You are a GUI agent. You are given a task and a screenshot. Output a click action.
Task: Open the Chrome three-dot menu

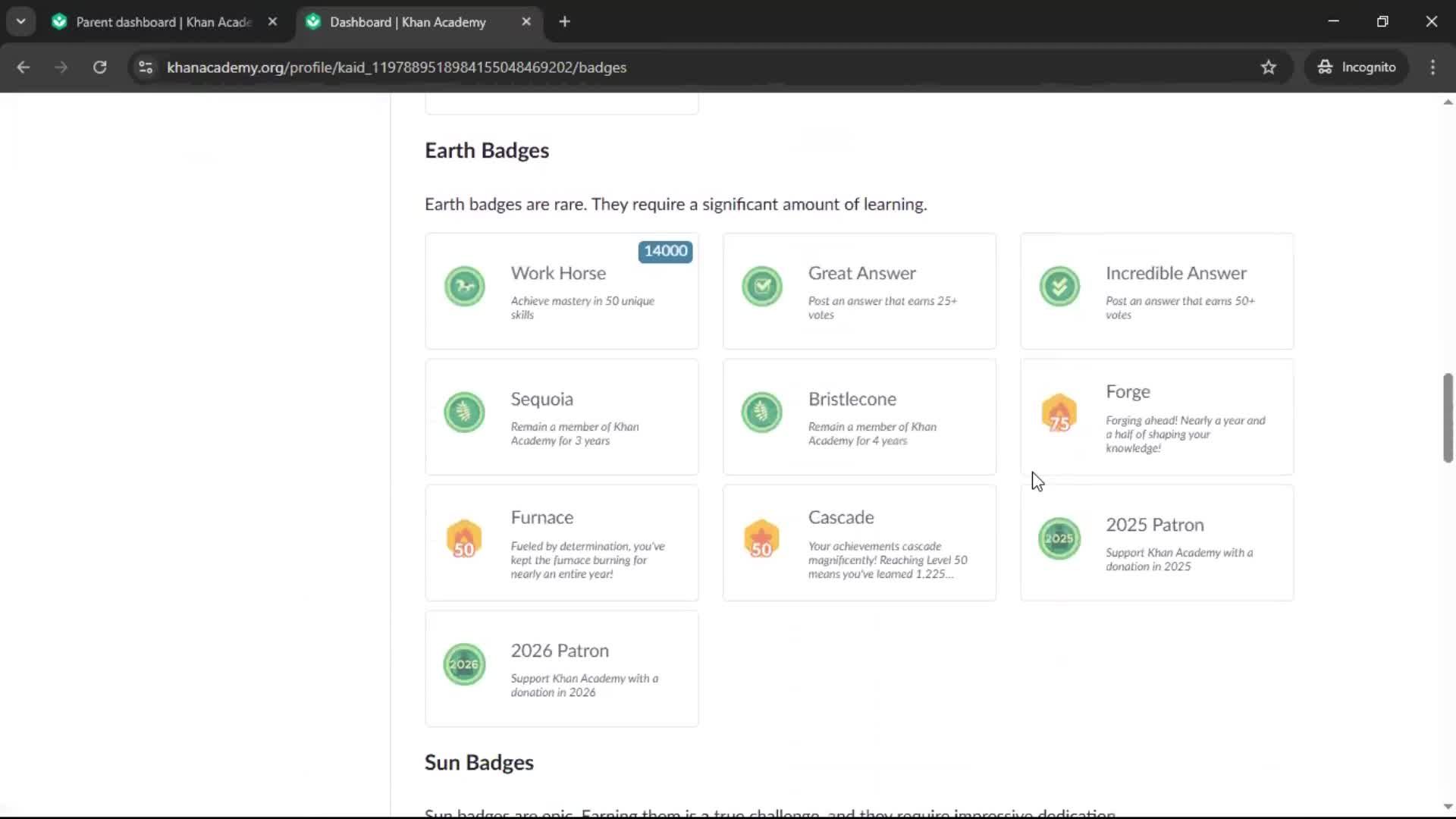(x=1432, y=67)
